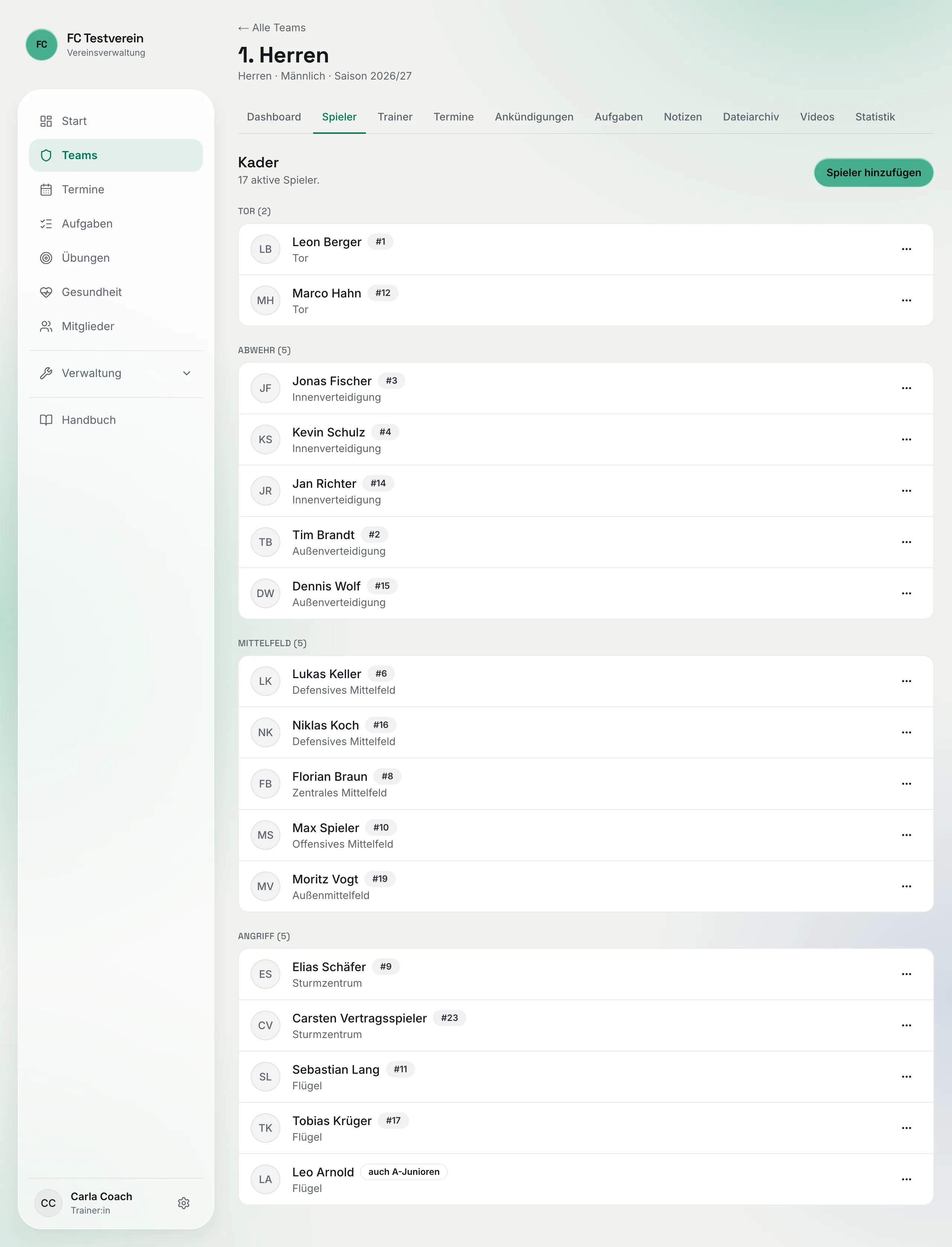Open the options menu for Lukas Keller
Image resolution: width=952 pixels, height=1247 pixels.
906,681
